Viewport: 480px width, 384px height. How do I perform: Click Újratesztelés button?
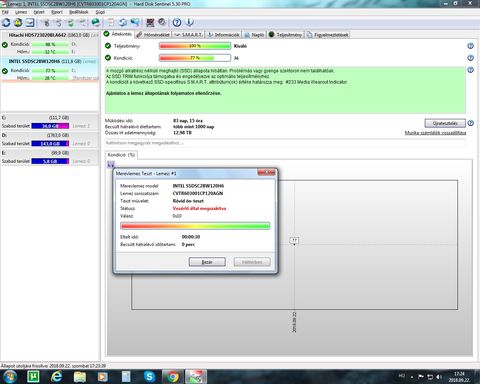[445, 123]
